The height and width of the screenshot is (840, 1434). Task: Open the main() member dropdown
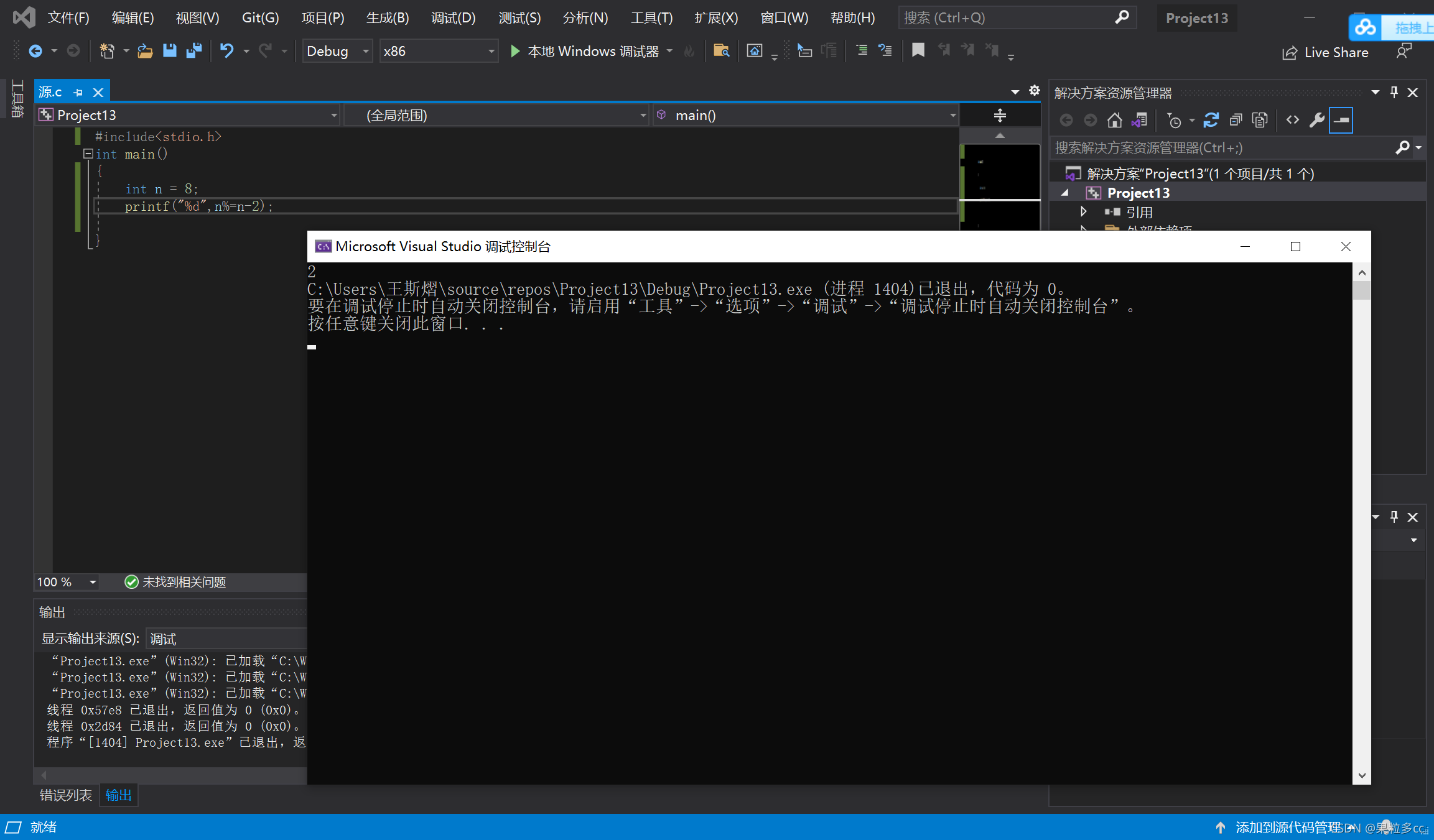(805, 115)
